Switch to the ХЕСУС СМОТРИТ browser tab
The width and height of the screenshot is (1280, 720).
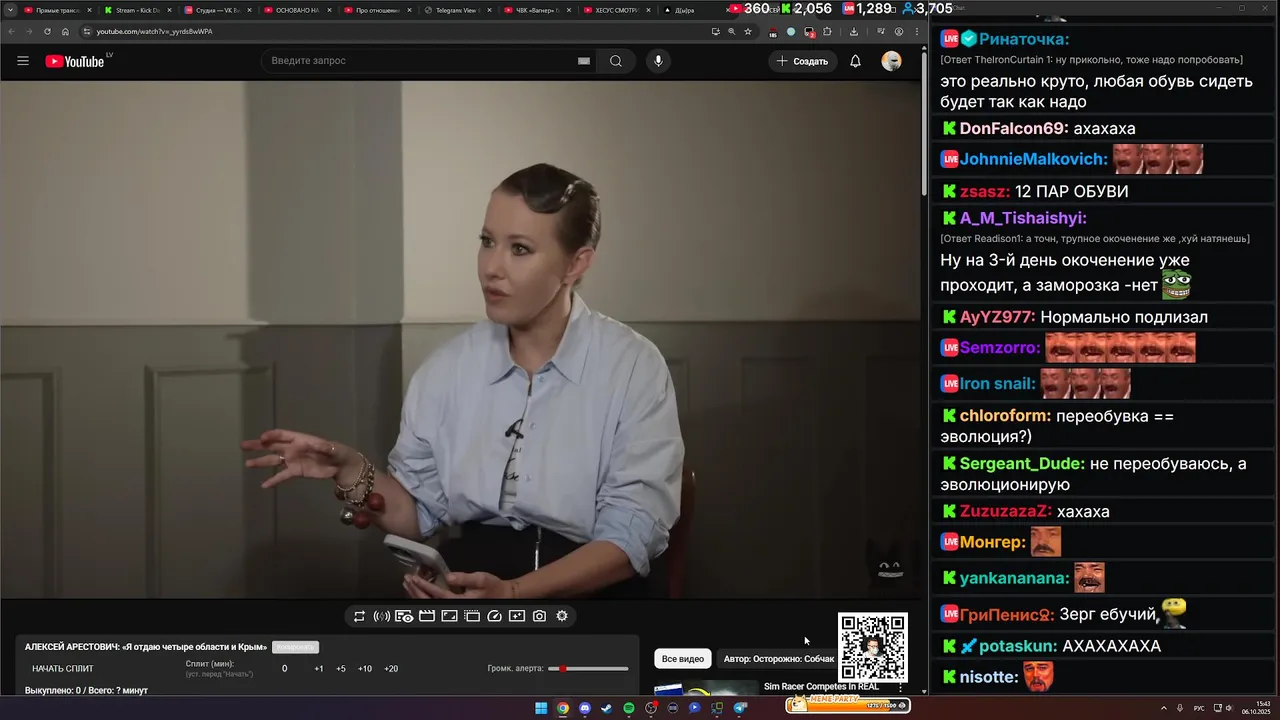(x=617, y=10)
